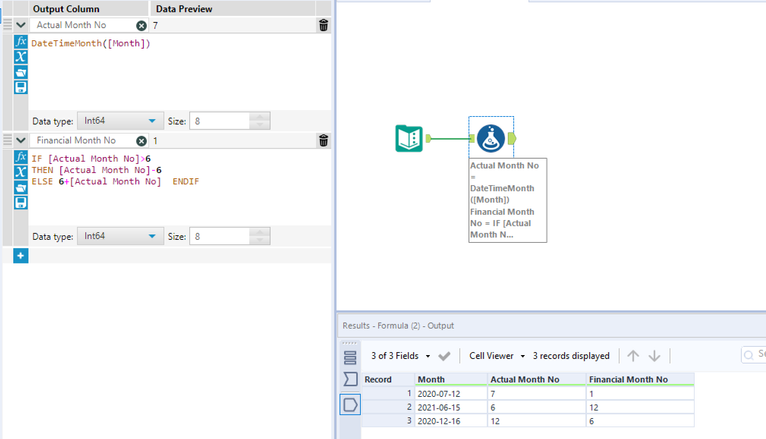766x439 pixels.
Task: Click the Actual Month No column header
Action: click(537, 379)
